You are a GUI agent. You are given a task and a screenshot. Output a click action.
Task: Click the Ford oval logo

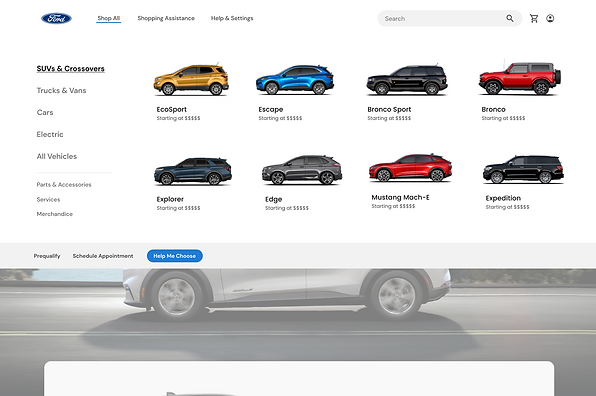[56, 18]
